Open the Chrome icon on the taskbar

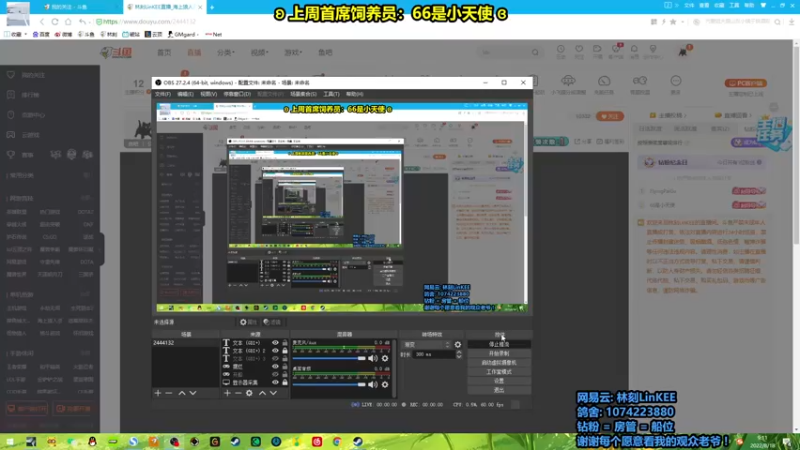click(x=337, y=441)
